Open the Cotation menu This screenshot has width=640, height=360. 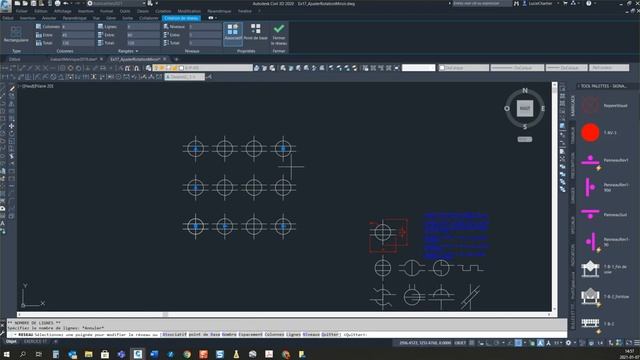[163, 11]
